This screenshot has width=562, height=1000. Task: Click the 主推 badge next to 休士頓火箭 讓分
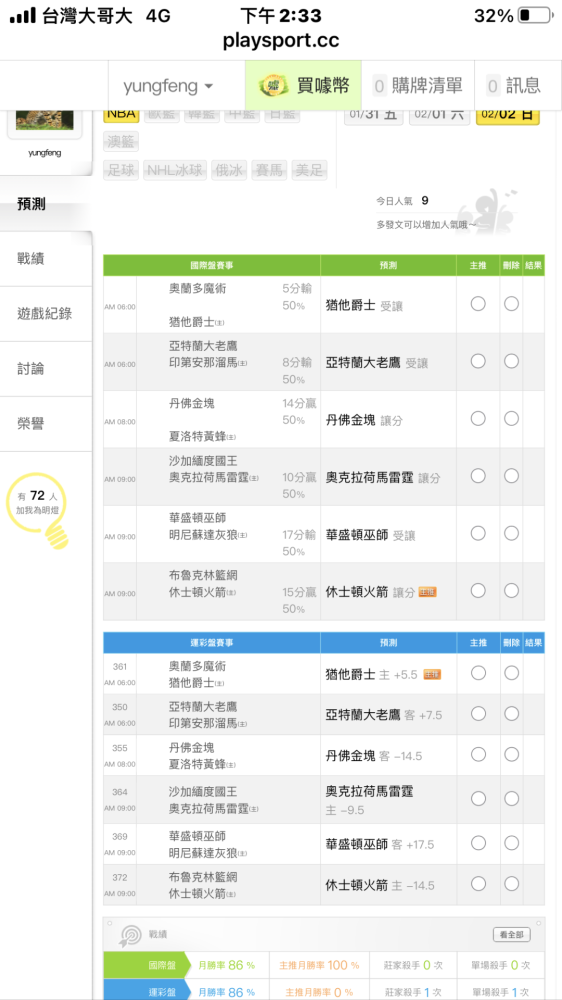pyautogui.click(x=427, y=592)
